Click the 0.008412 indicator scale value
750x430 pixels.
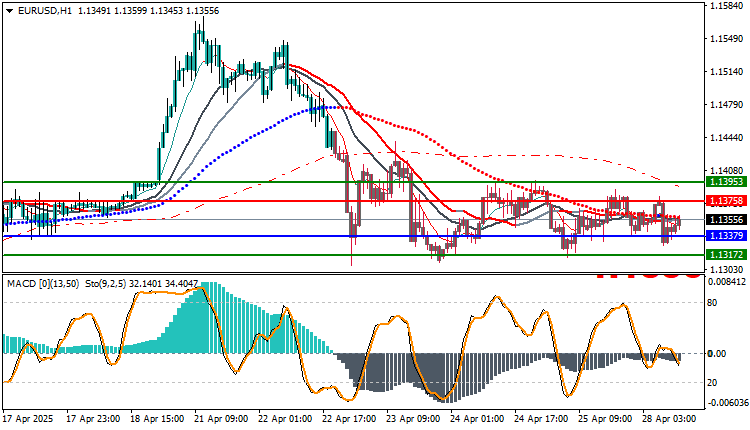726,282
